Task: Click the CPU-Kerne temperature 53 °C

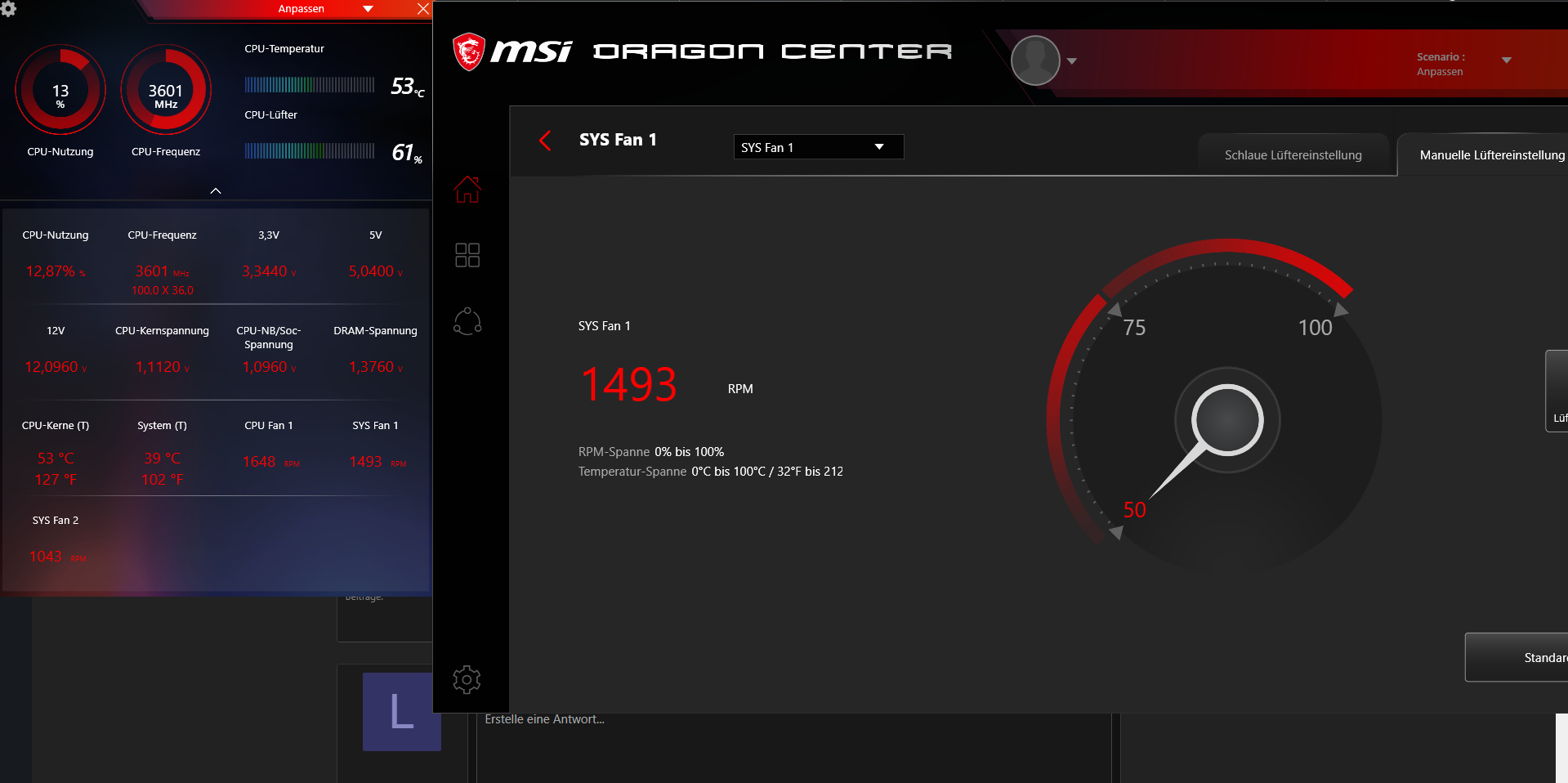Action: point(56,459)
